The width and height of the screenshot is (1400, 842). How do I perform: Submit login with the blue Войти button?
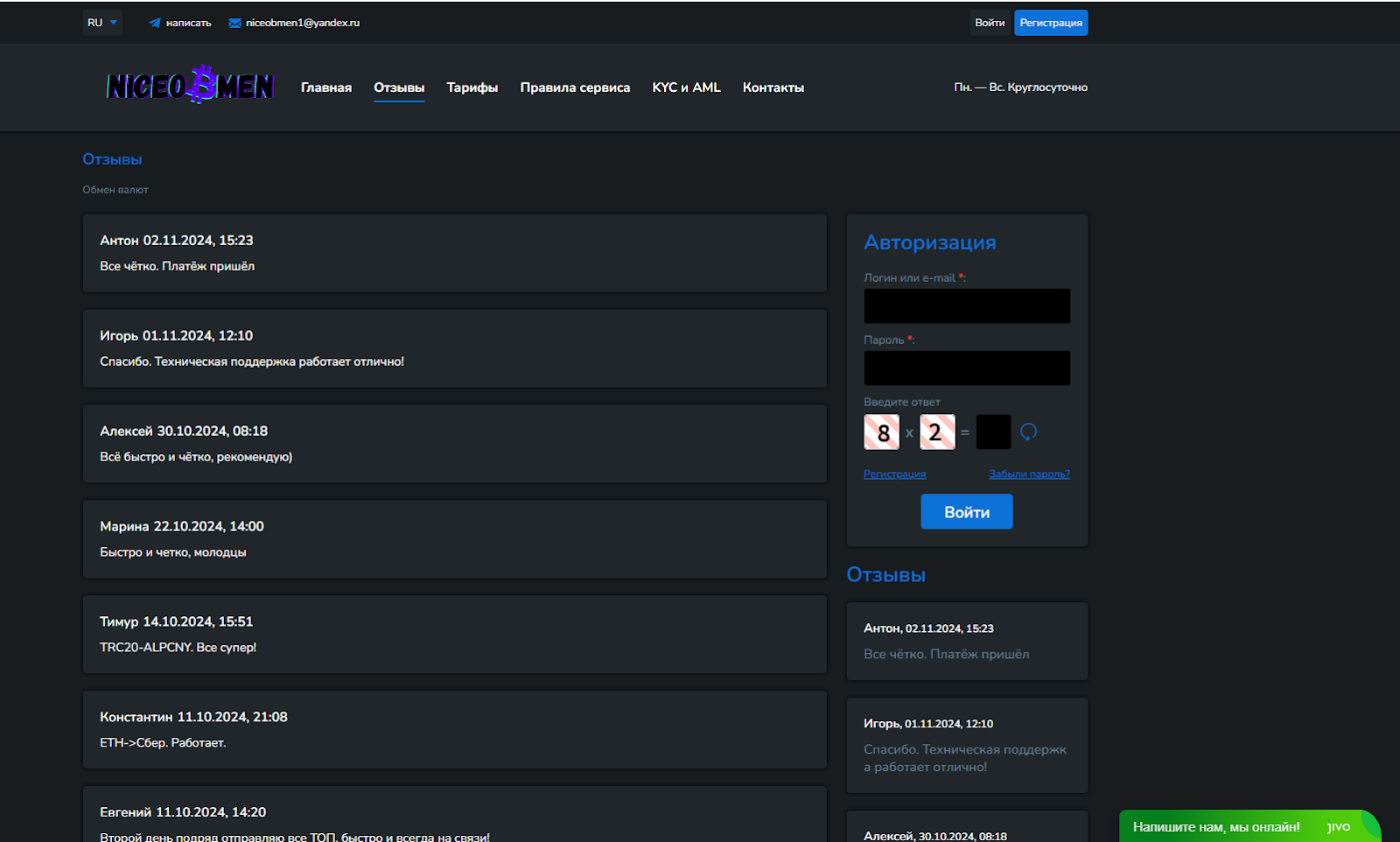[966, 512]
